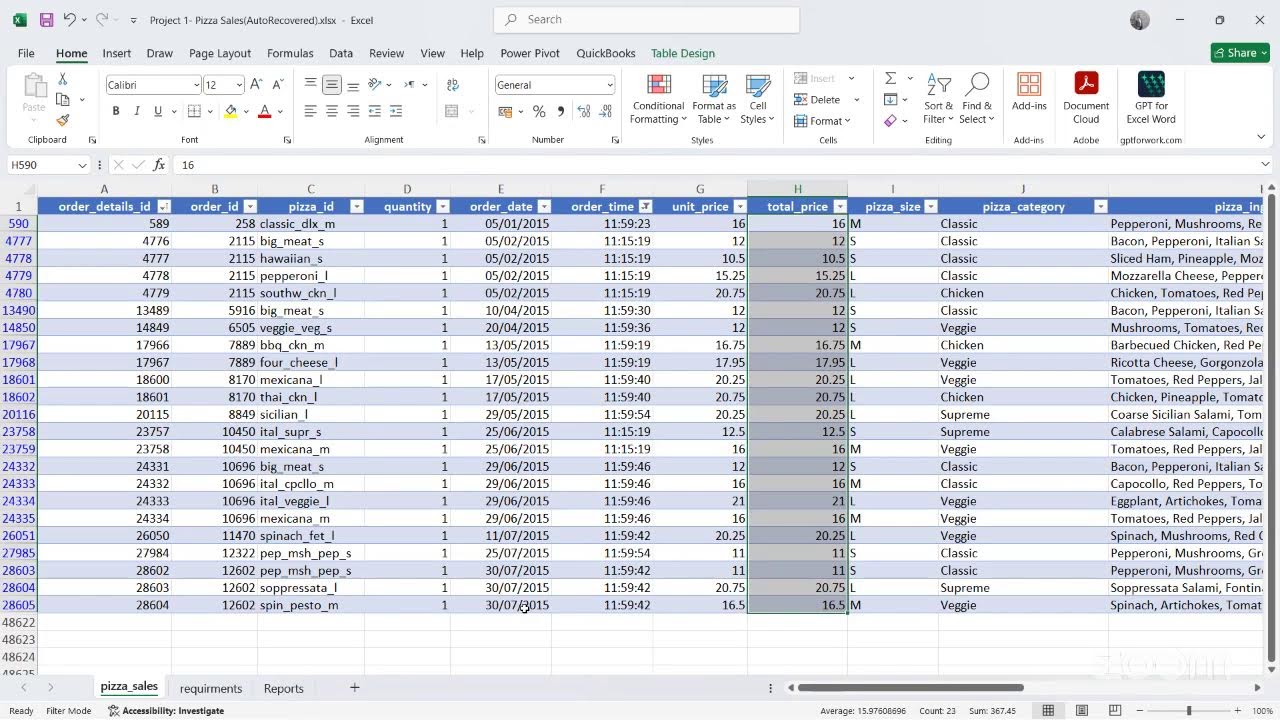Collapse the ribbon with the chevron

(1261, 137)
